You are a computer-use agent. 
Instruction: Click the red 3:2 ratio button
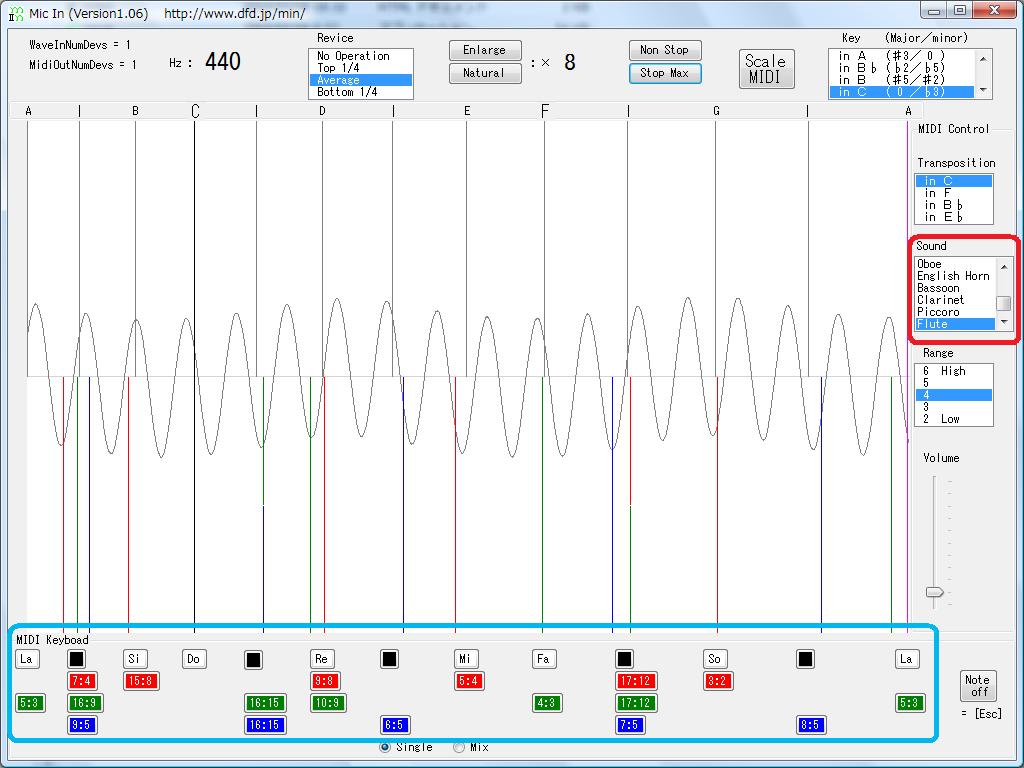718,681
